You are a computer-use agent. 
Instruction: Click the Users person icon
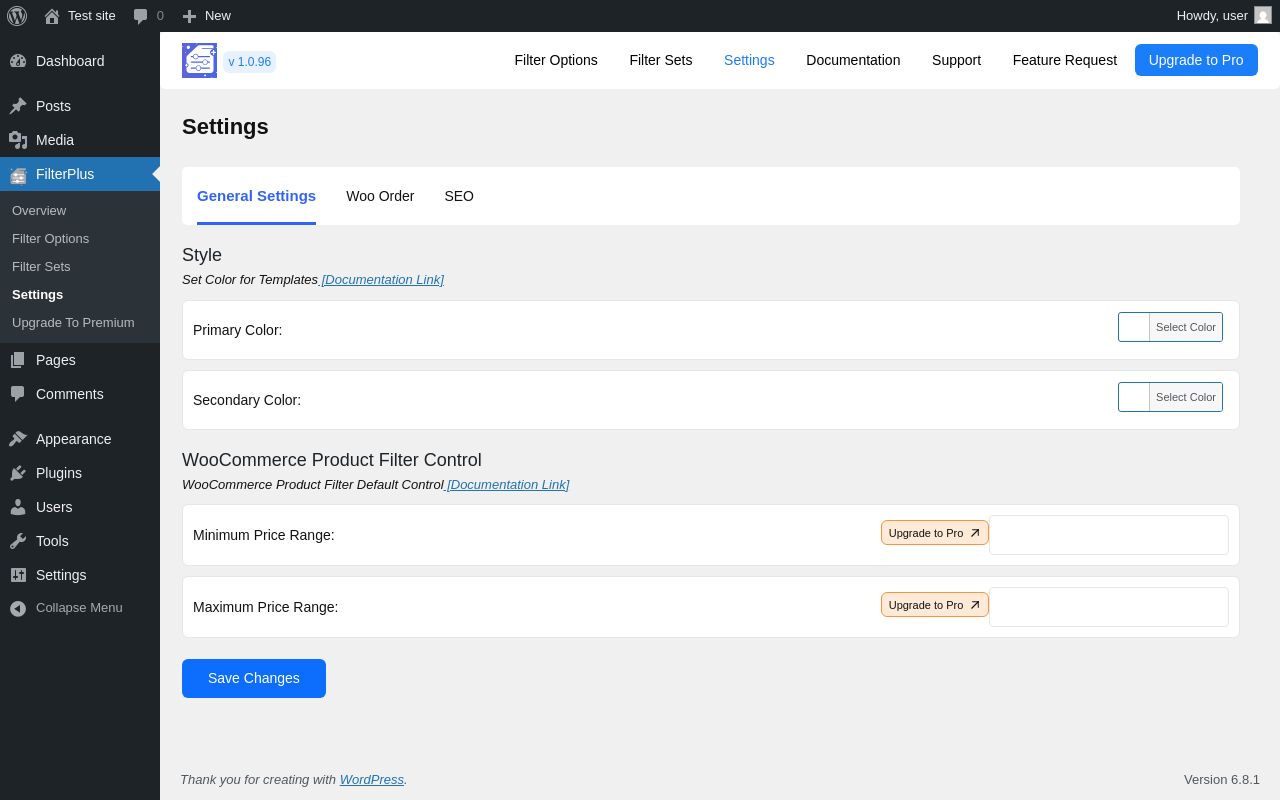pos(18,507)
